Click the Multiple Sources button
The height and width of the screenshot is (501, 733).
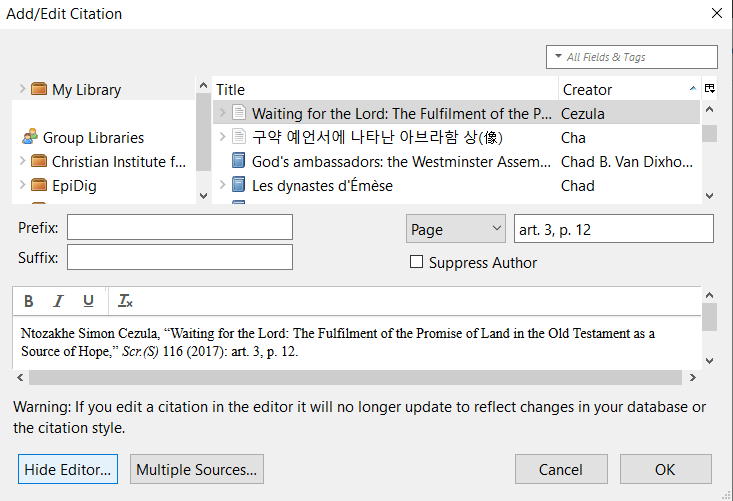197,469
